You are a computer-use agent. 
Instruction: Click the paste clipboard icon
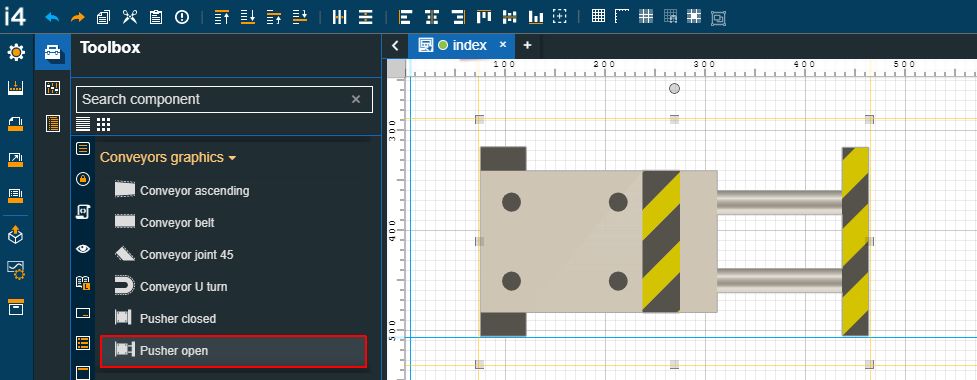point(156,17)
